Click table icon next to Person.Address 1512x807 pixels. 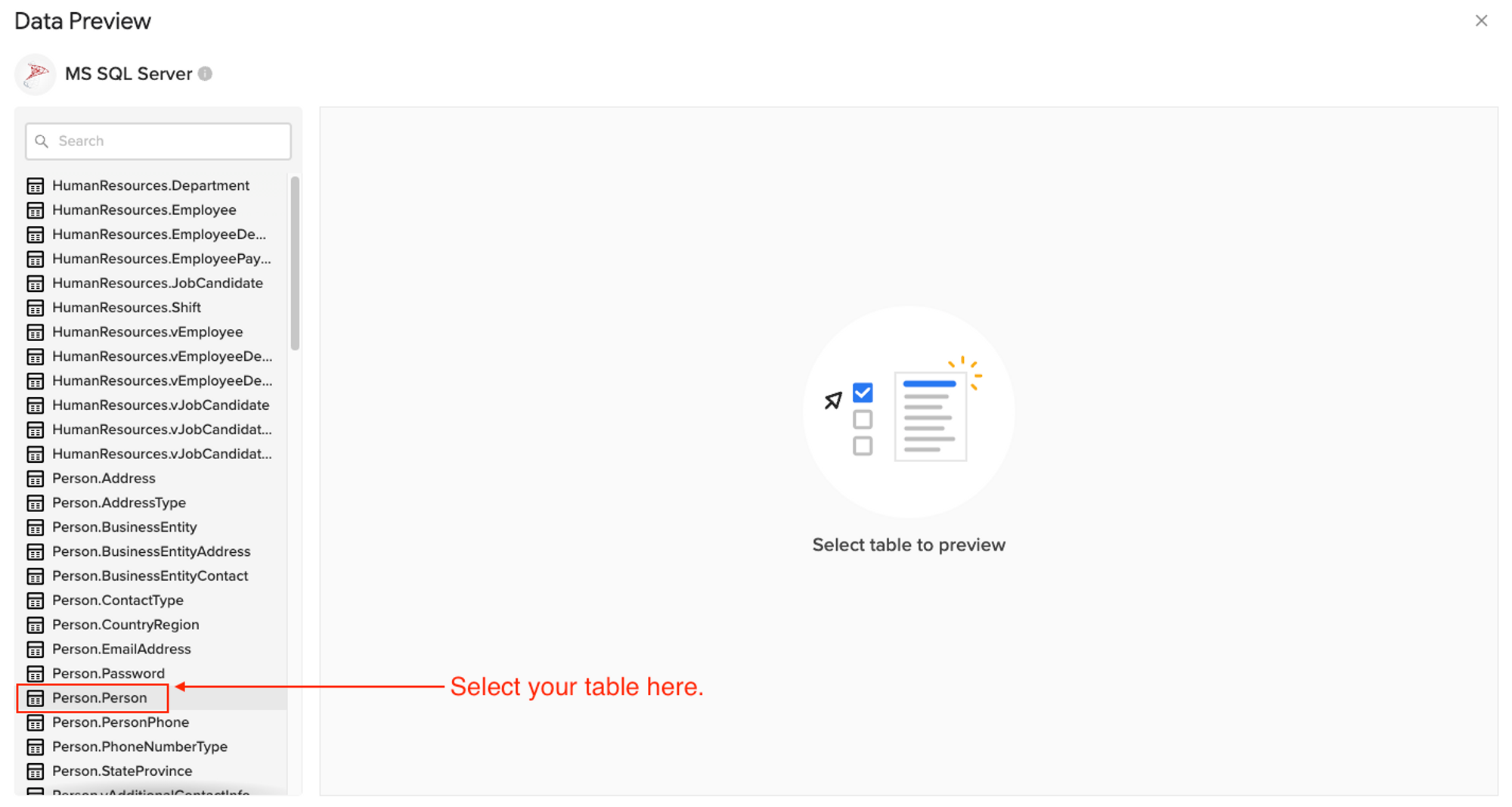coord(36,479)
